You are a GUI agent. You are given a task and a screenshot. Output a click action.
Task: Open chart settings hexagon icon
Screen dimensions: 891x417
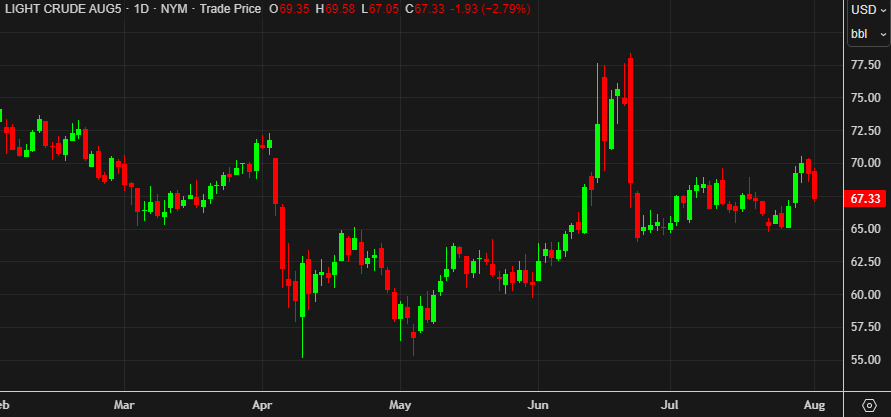tap(869, 405)
